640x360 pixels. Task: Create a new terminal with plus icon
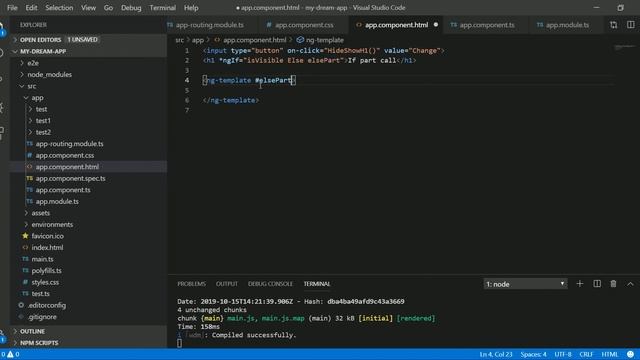[580, 284]
